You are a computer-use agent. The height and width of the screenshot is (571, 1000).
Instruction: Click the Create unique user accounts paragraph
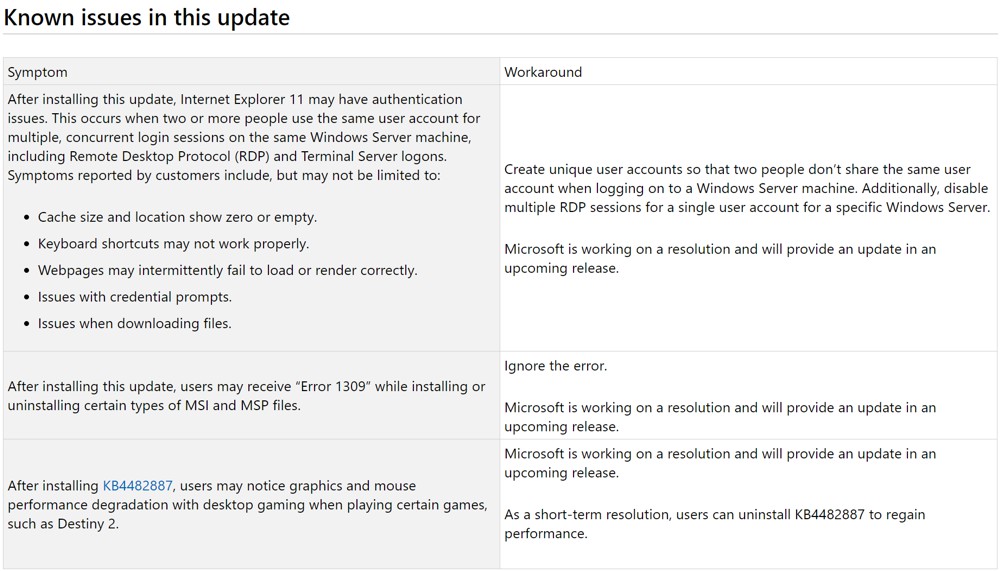coord(747,188)
